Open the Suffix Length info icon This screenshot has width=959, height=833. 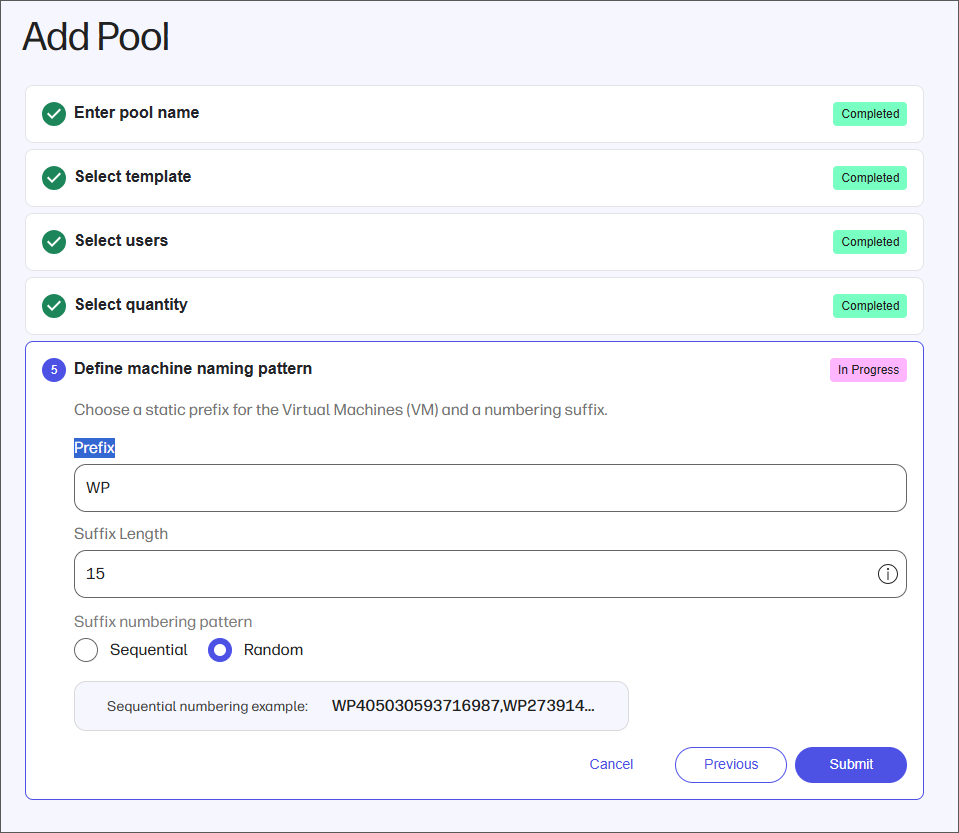tap(887, 574)
